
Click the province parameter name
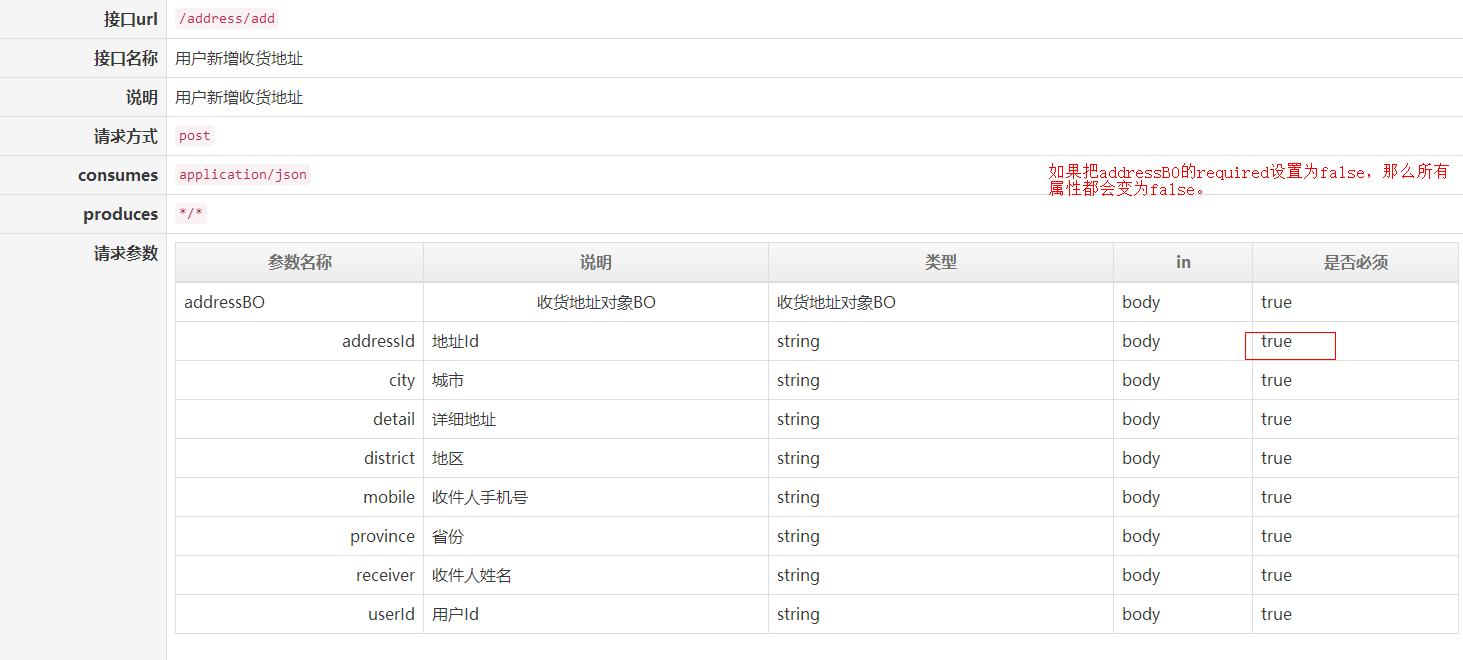(x=382, y=536)
